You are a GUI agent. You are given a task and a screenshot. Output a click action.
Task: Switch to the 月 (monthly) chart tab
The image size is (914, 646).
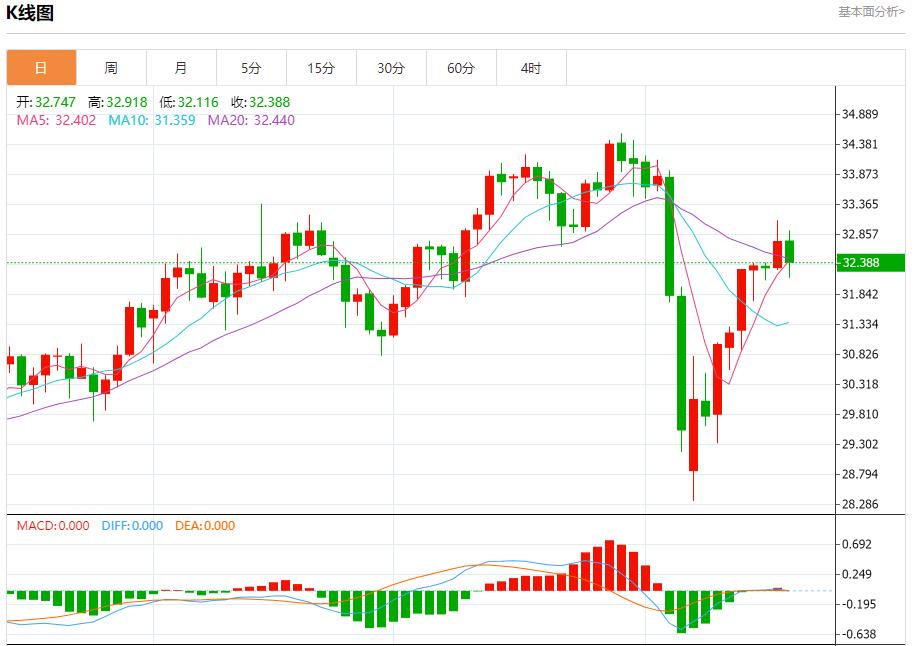(x=181, y=68)
